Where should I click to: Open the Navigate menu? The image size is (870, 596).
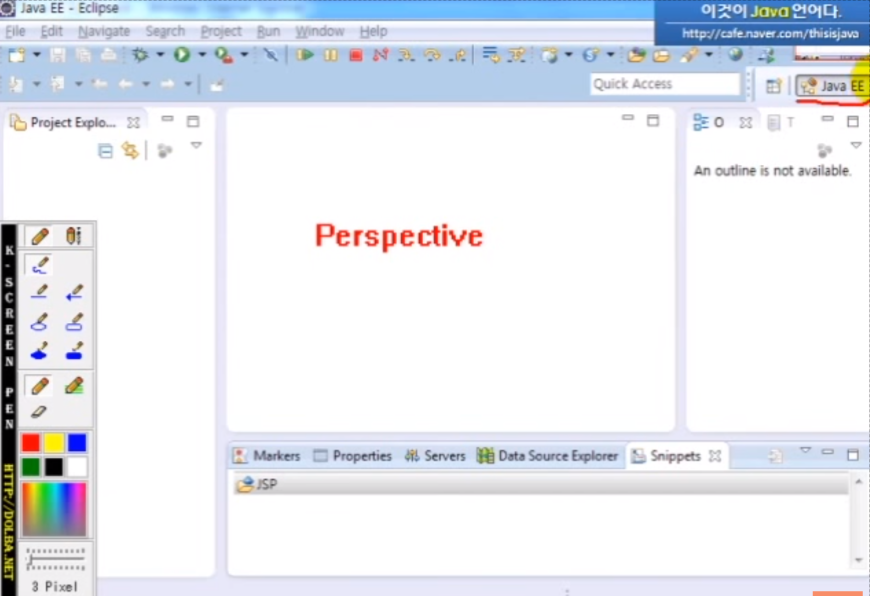[x=104, y=31]
